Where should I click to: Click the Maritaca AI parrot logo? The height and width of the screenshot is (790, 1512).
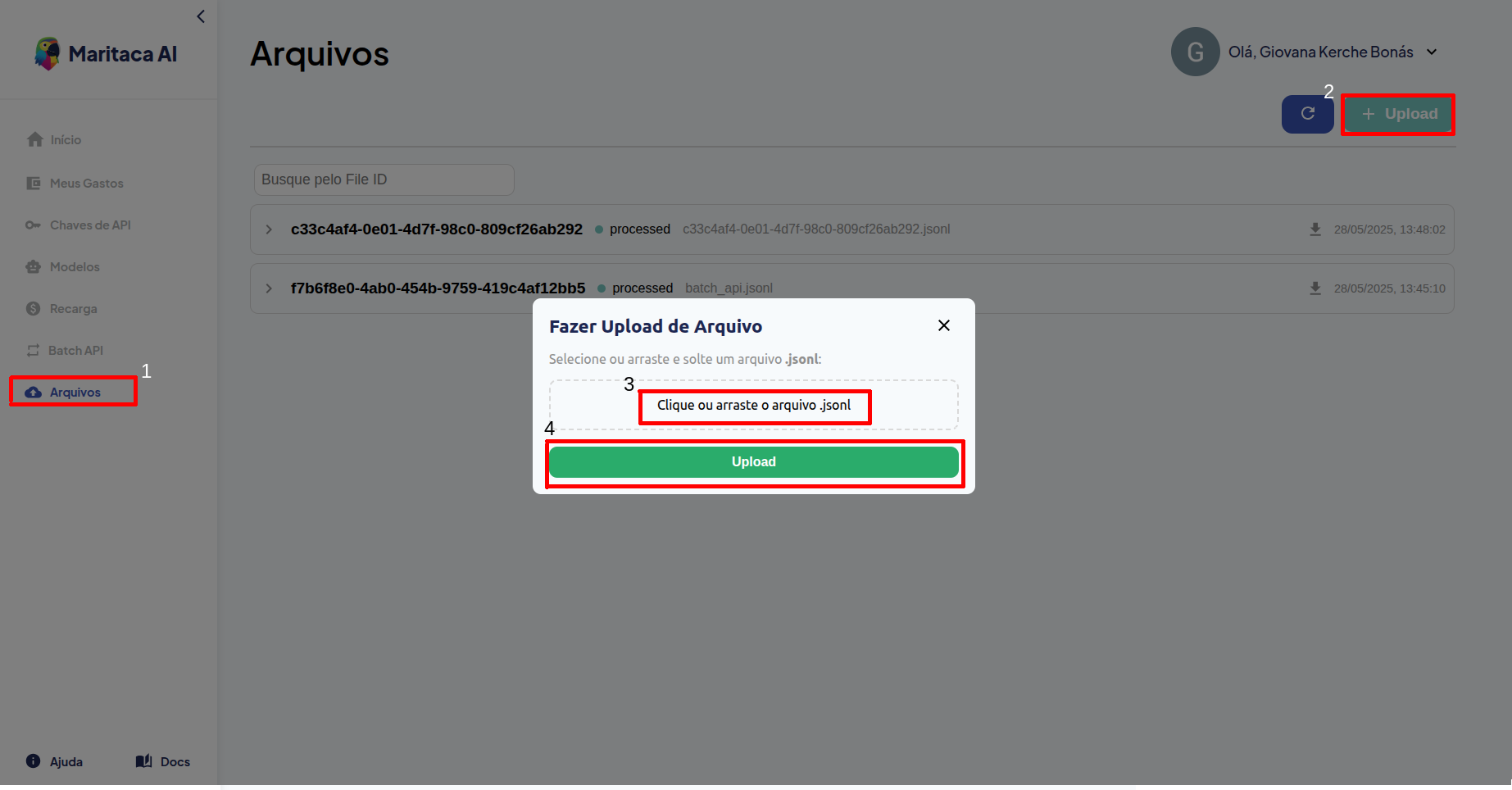coord(48,54)
